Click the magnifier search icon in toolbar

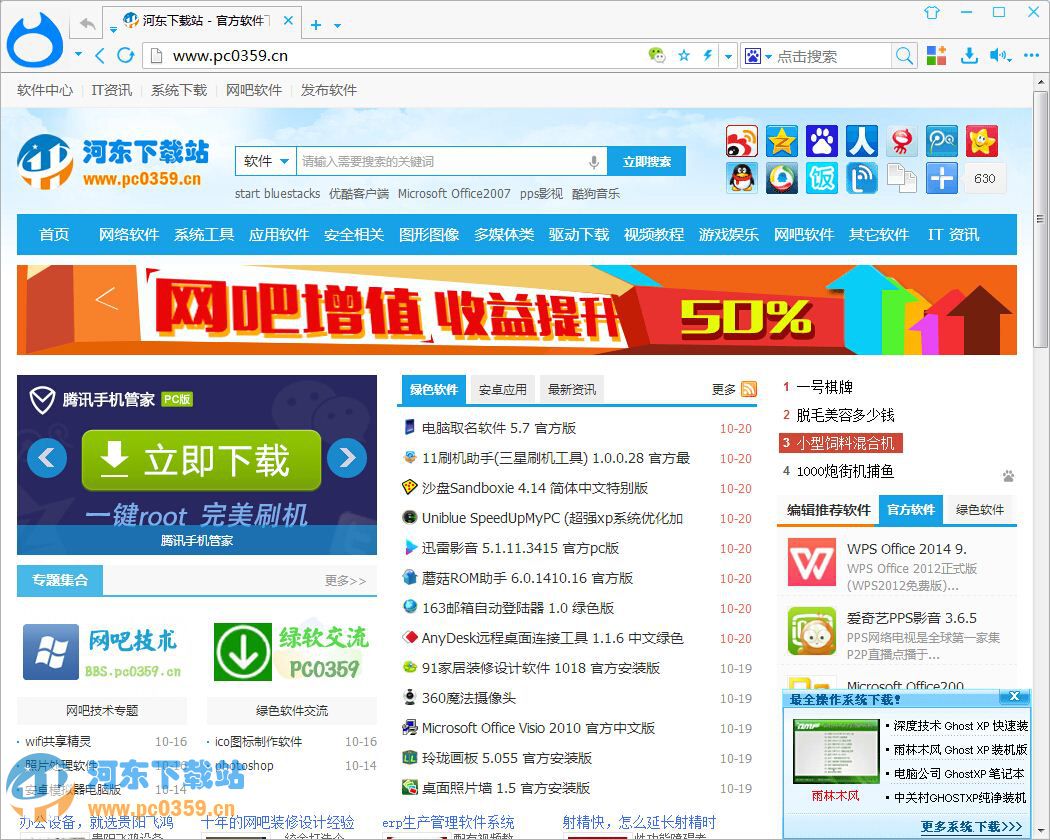click(x=904, y=56)
